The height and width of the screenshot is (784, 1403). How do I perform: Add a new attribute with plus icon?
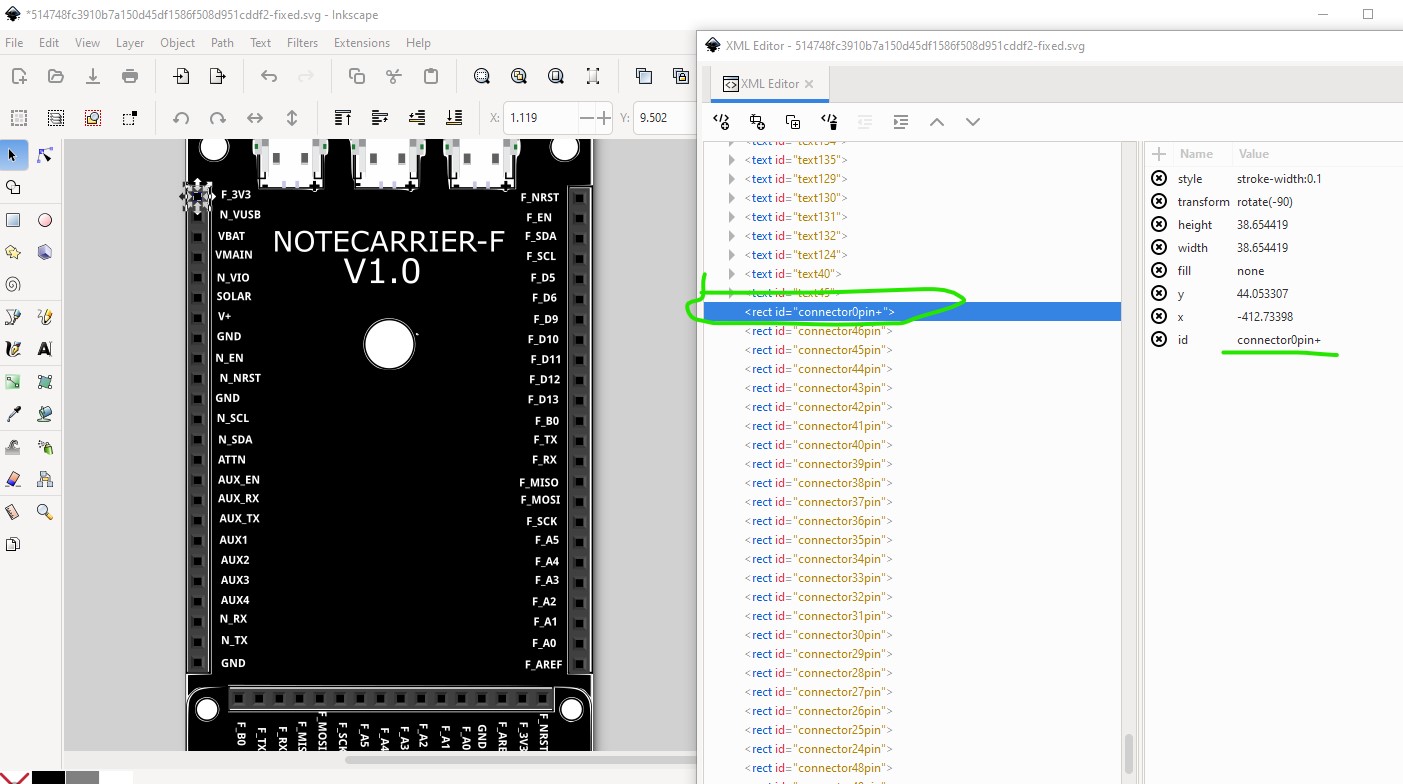(x=1159, y=154)
